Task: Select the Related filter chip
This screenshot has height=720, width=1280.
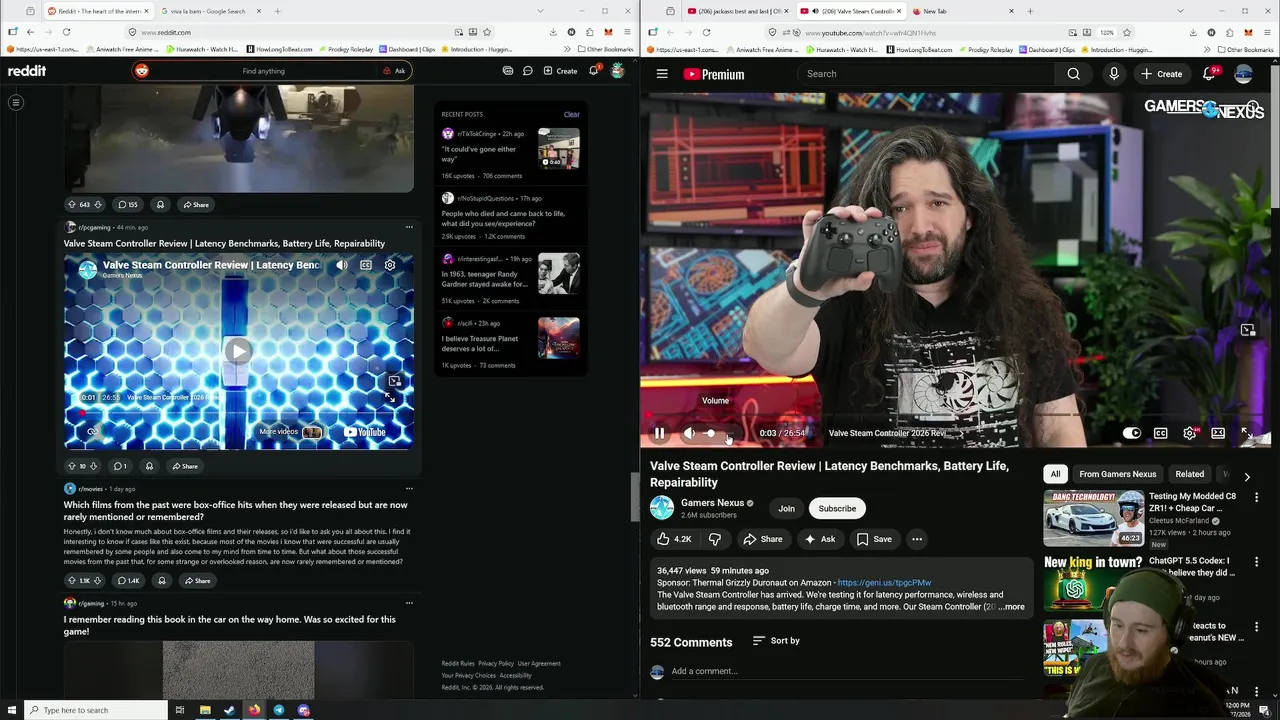Action: (1189, 474)
